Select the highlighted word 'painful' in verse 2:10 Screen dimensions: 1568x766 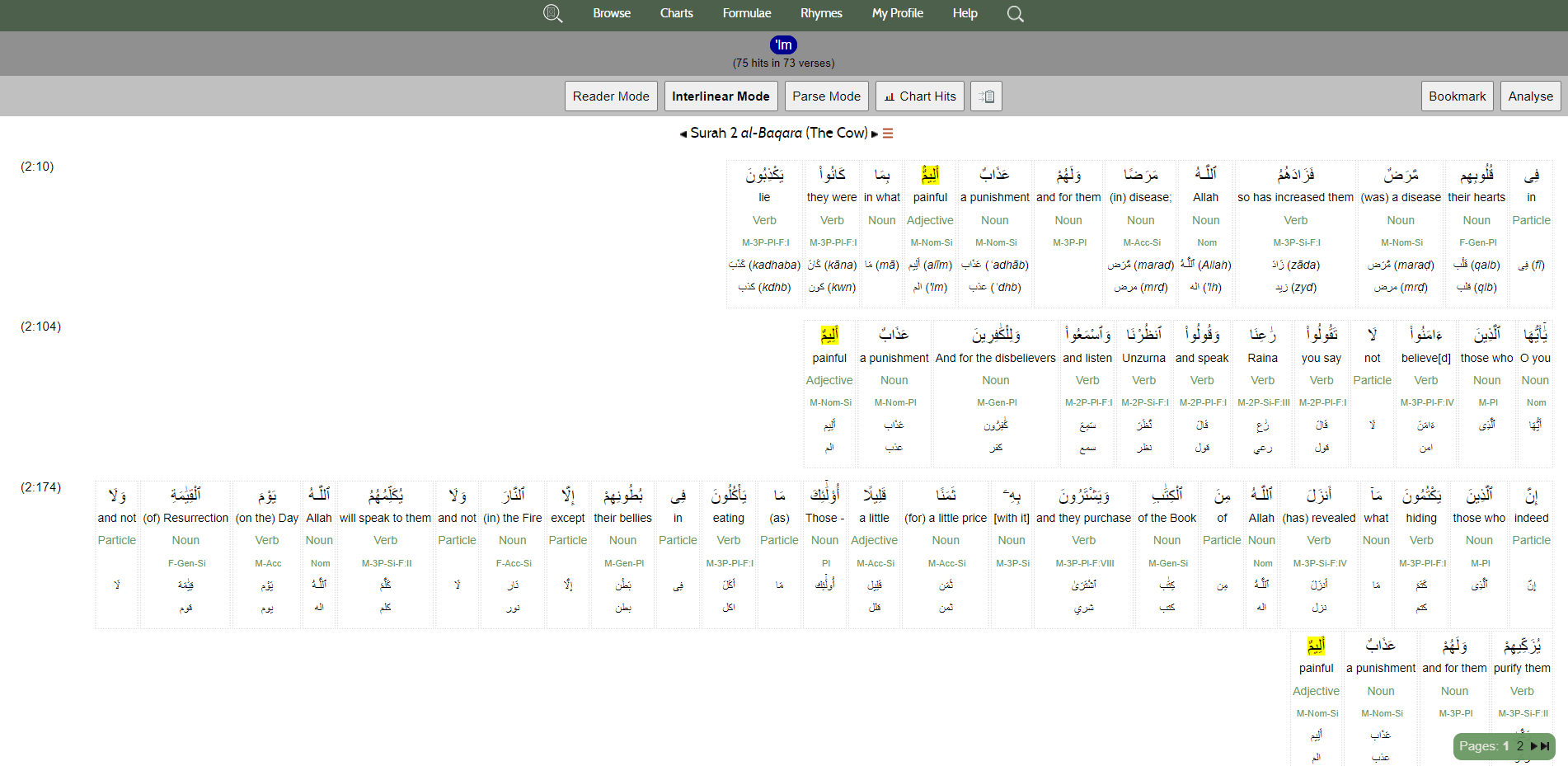(930, 175)
